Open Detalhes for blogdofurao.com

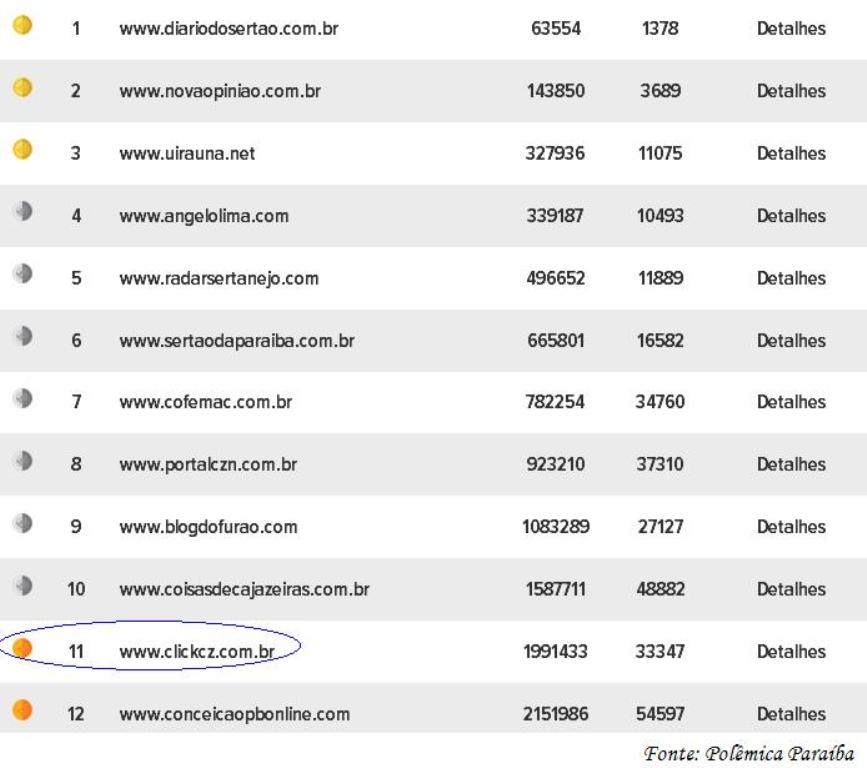pos(791,527)
